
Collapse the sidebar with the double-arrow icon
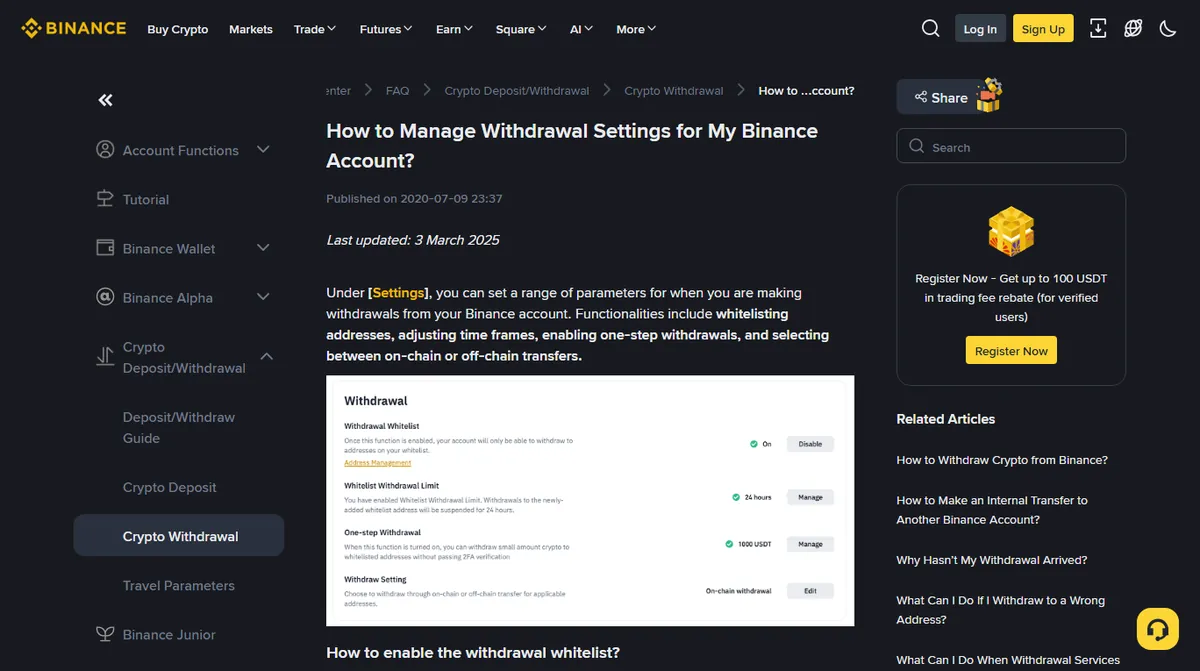pos(105,100)
